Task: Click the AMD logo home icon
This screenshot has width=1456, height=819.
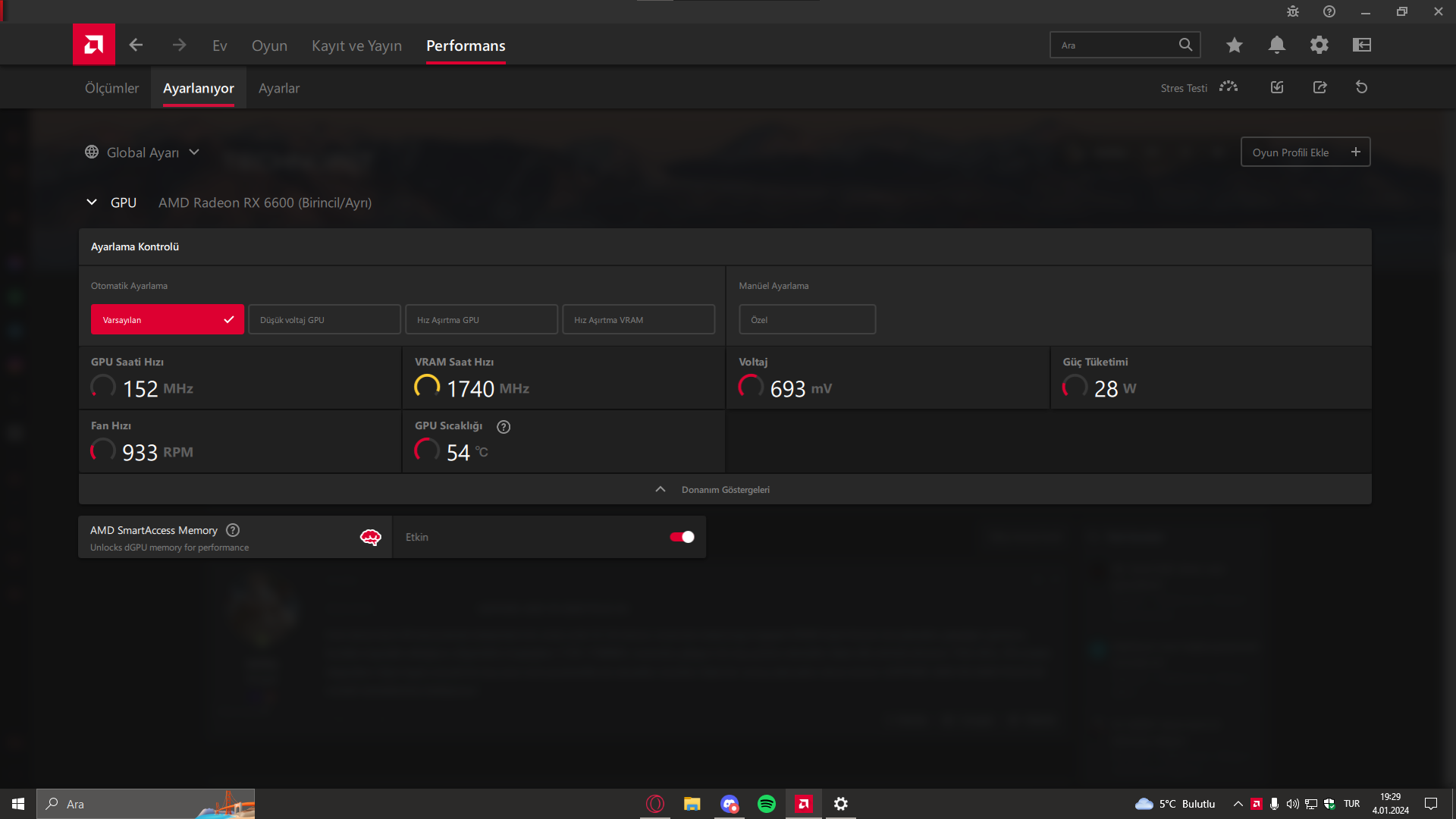Action: point(94,45)
